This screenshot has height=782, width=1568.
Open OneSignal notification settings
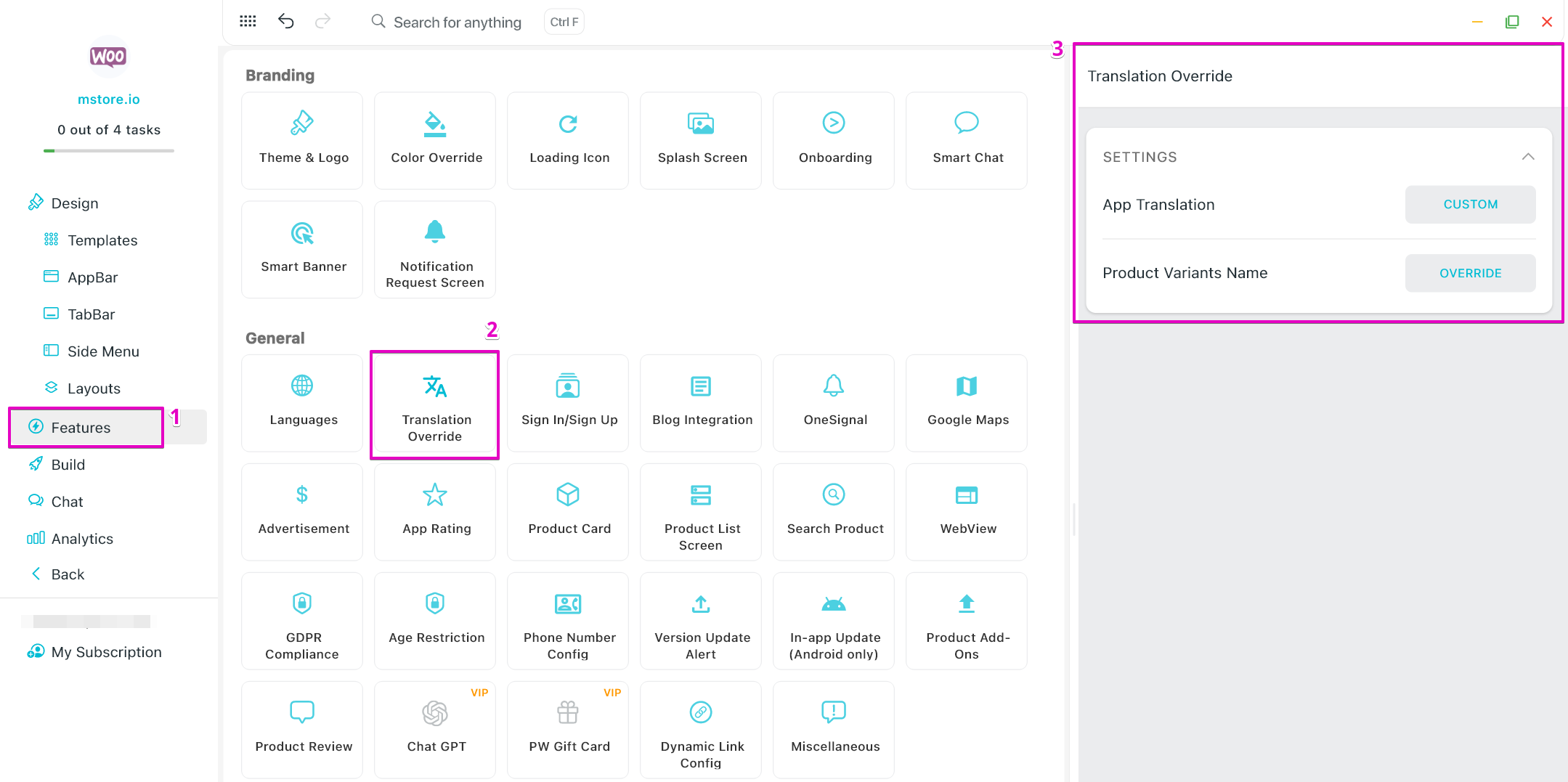click(x=834, y=403)
